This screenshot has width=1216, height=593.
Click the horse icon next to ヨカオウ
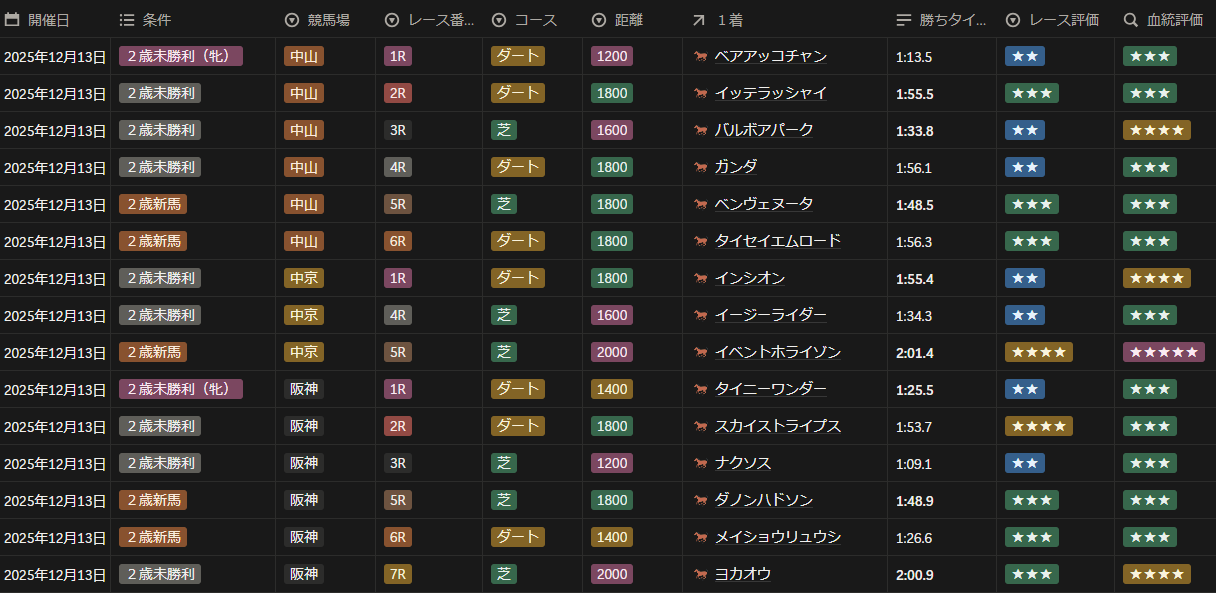tap(700, 575)
